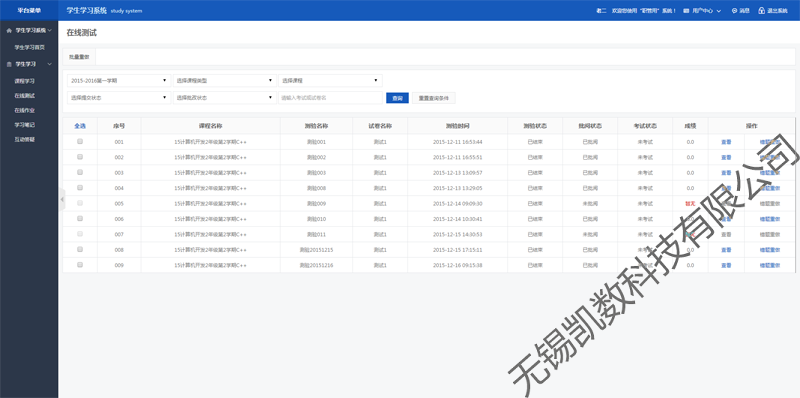Image resolution: width=800 pixels, height=398 pixels.
Task: Tick the checkbox for row 006
Action: coord(80,218)
